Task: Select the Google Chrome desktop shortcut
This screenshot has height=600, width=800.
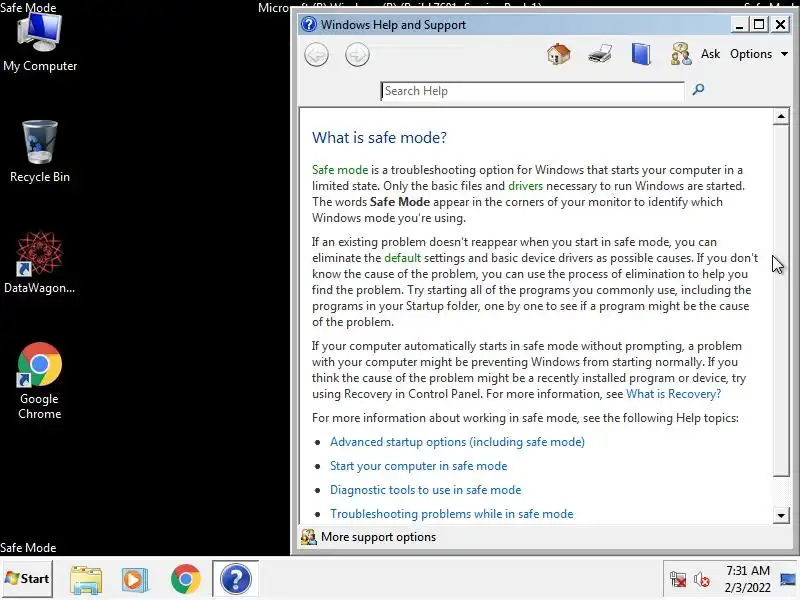Action: coord(40,381)
